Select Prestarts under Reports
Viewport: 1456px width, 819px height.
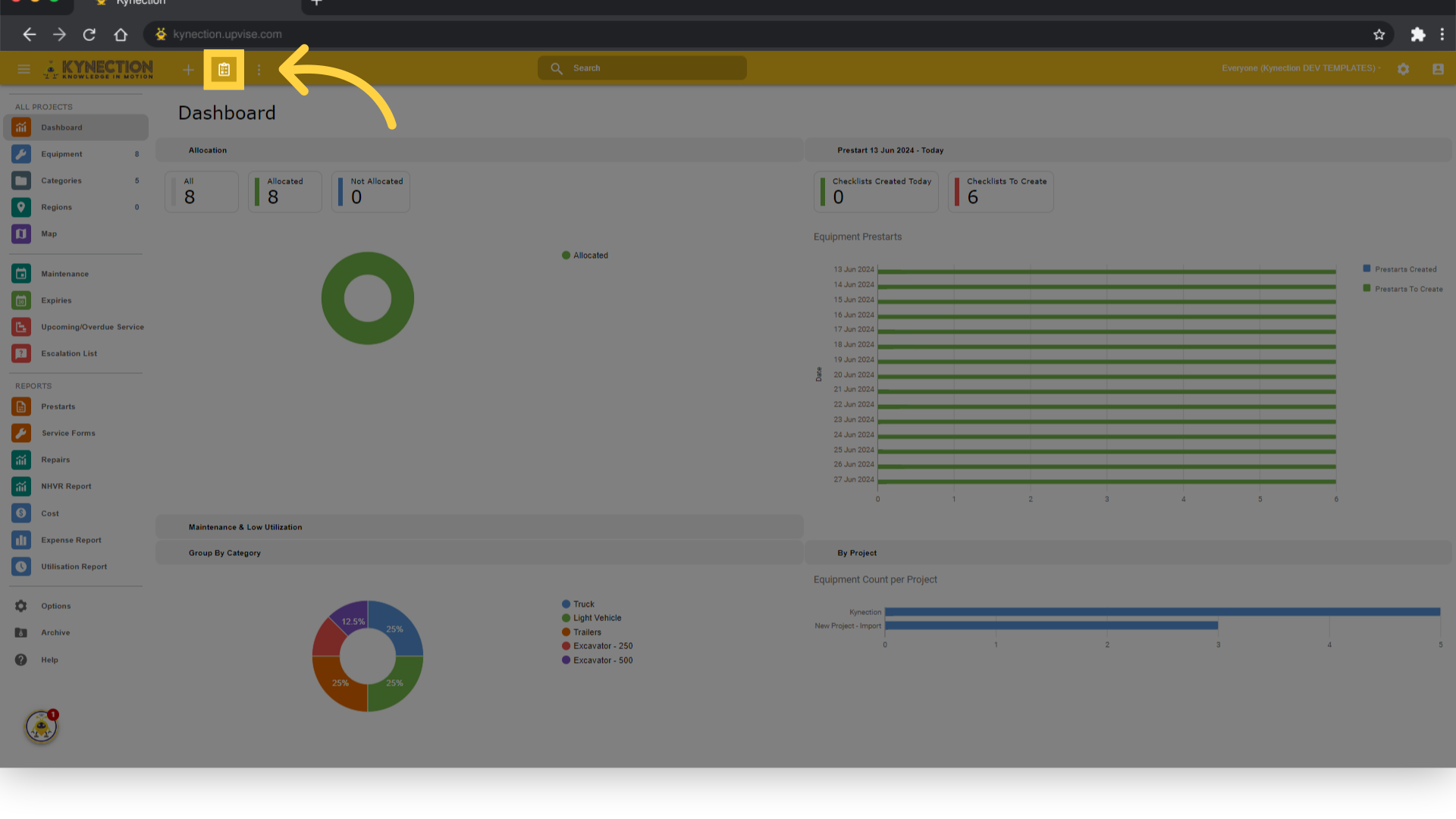point(58,406)
